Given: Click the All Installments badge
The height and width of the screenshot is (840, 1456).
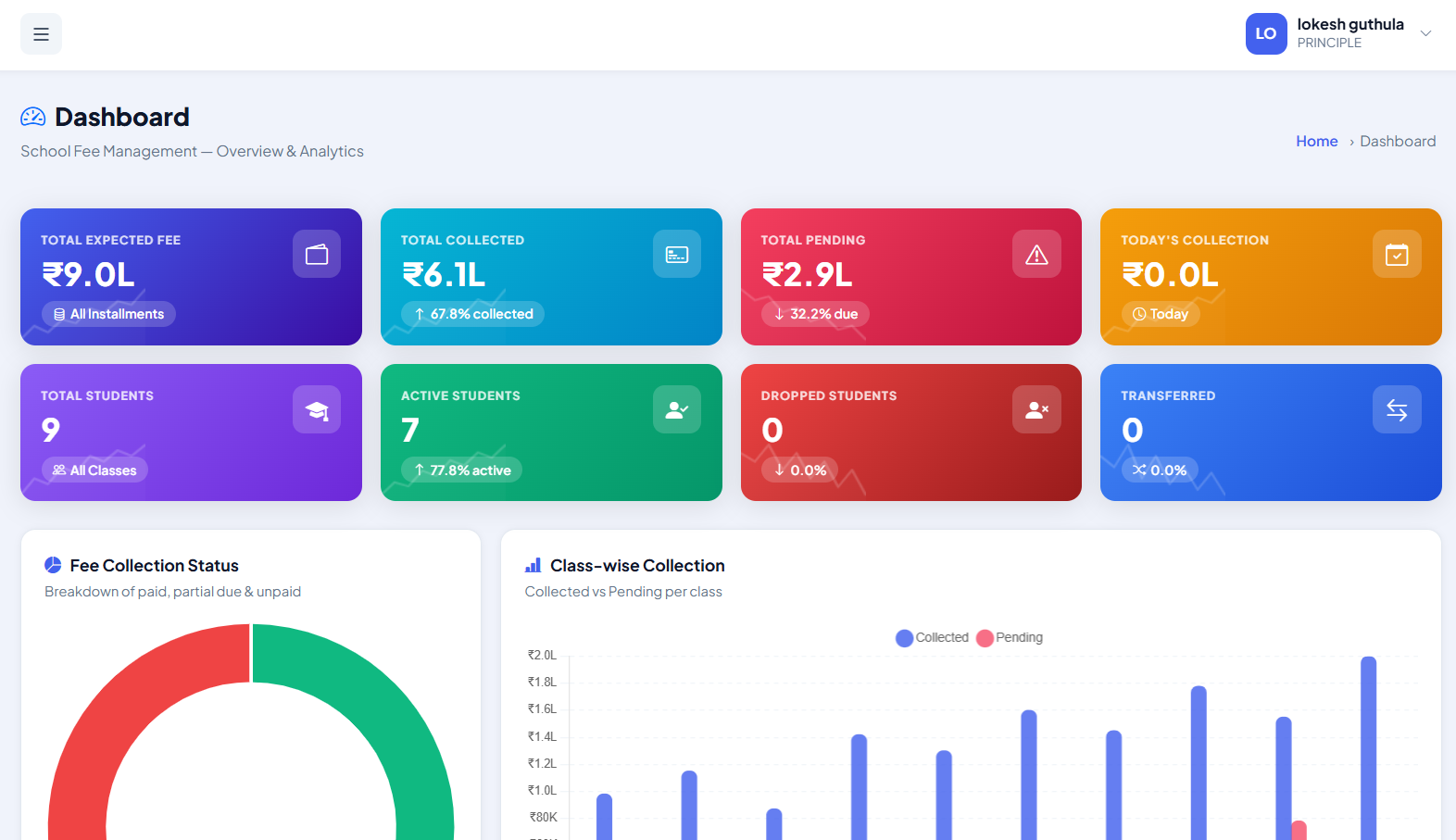Looking at the screenshot, I should click(x=108, y=314).
